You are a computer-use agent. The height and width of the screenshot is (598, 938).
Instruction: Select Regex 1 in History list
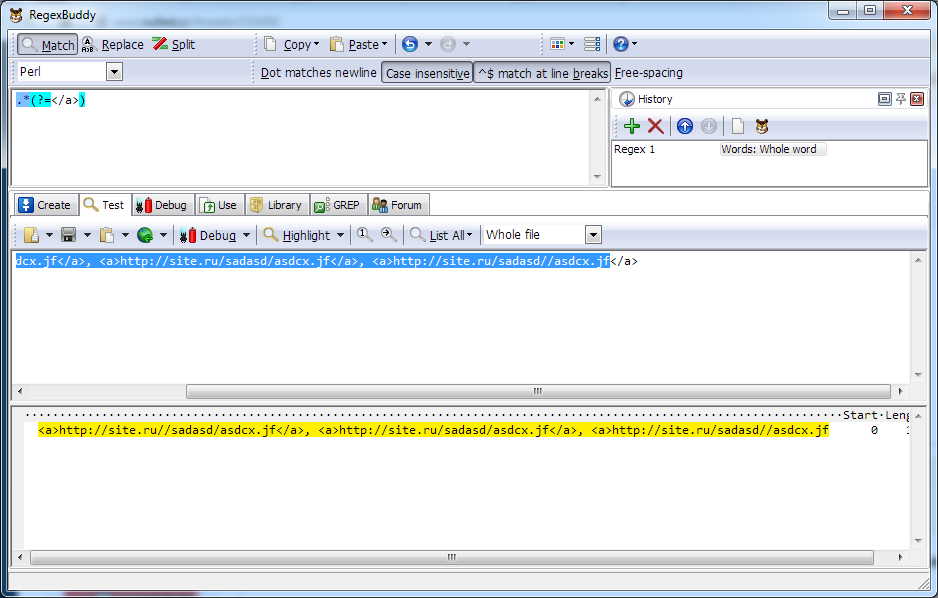tap(634, 150)
